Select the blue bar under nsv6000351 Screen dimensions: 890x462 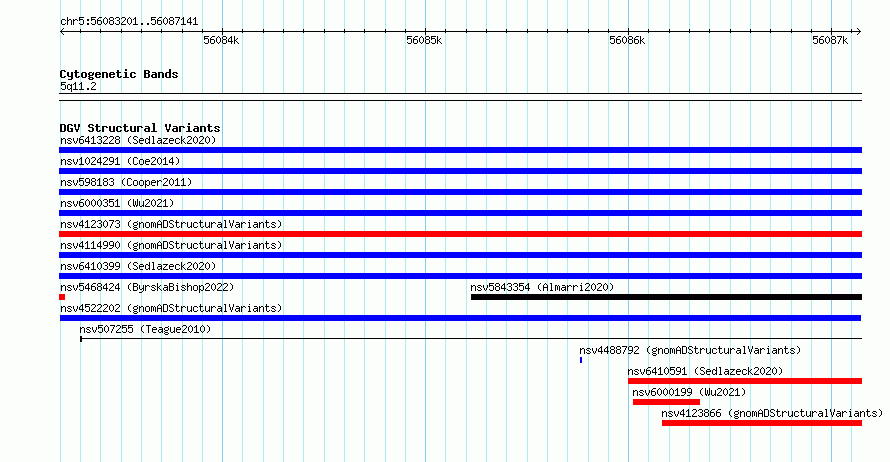460,213
